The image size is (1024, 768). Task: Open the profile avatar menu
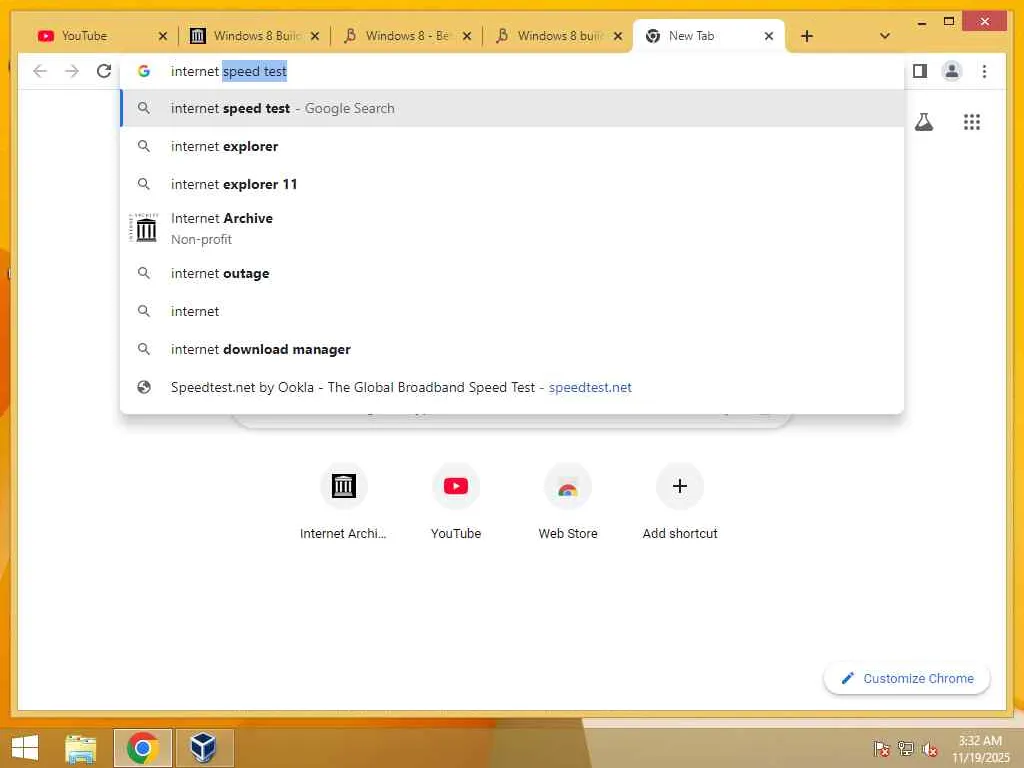952,71
